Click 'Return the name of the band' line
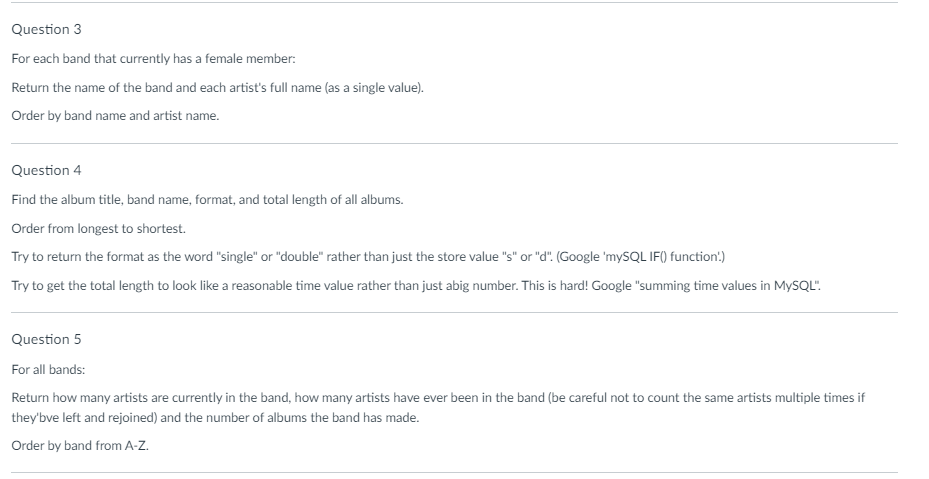 tap(217, 88)
